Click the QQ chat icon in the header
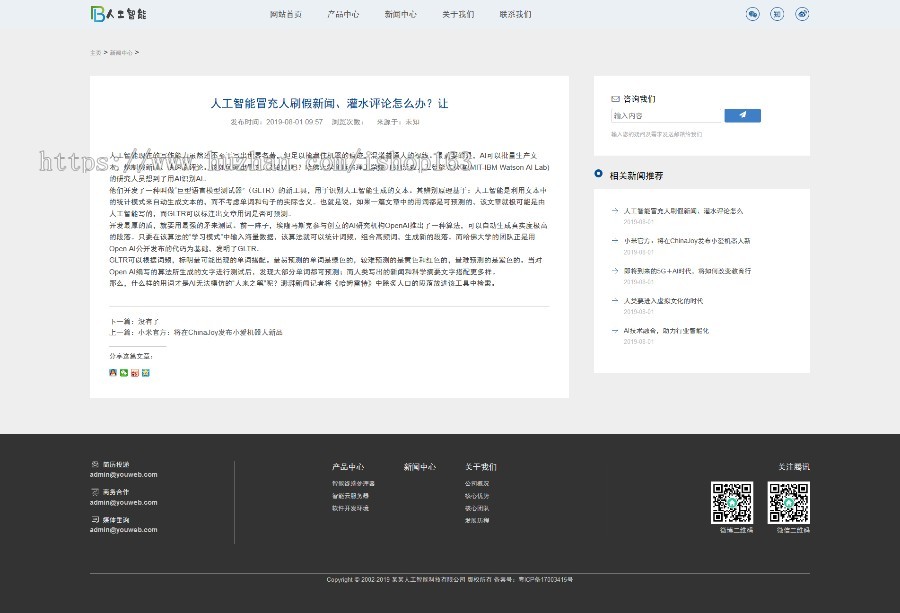900x613 pixels. (x=753, y=14)
